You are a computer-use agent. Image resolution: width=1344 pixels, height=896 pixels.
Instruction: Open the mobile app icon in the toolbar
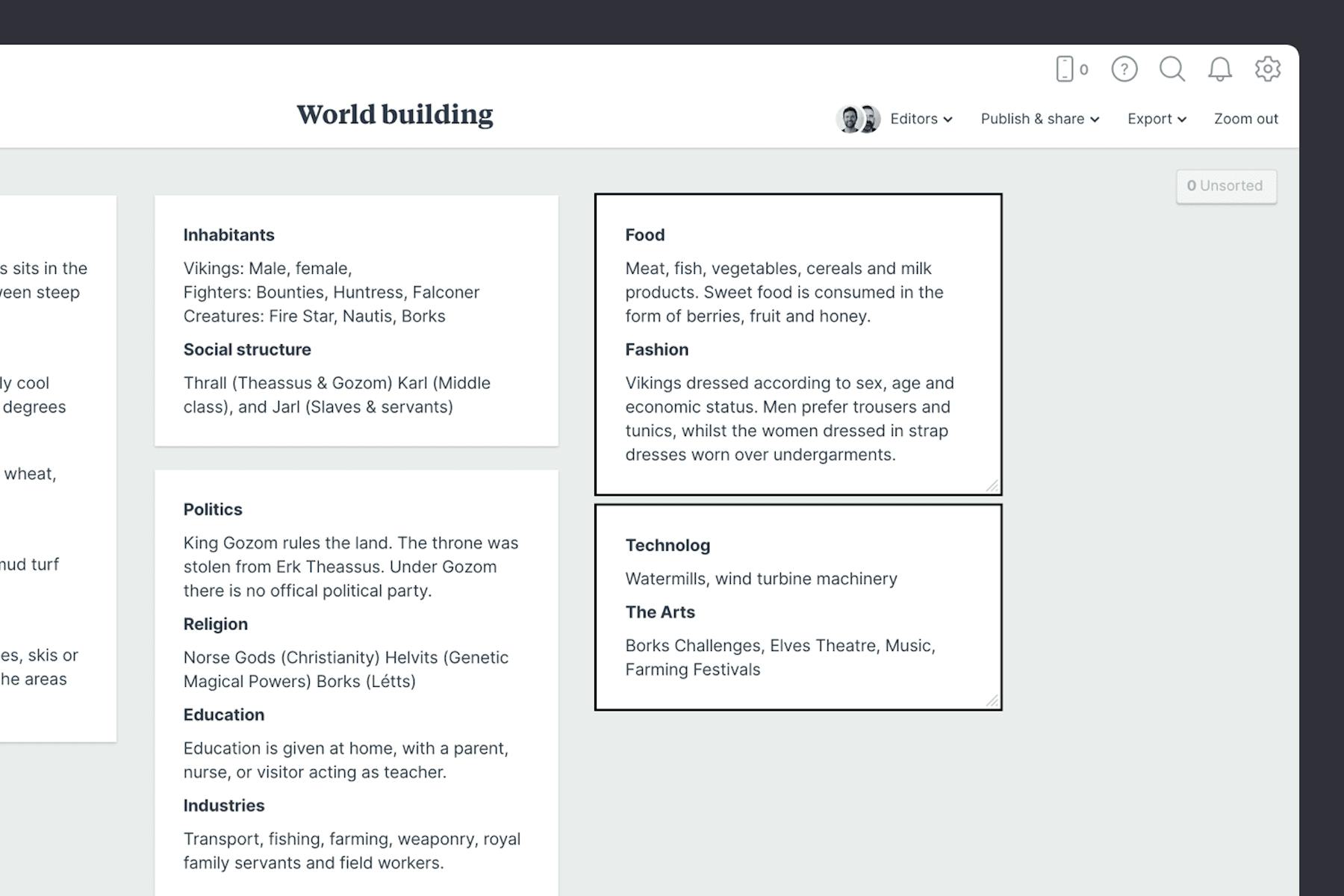[x=1067, y=69]
